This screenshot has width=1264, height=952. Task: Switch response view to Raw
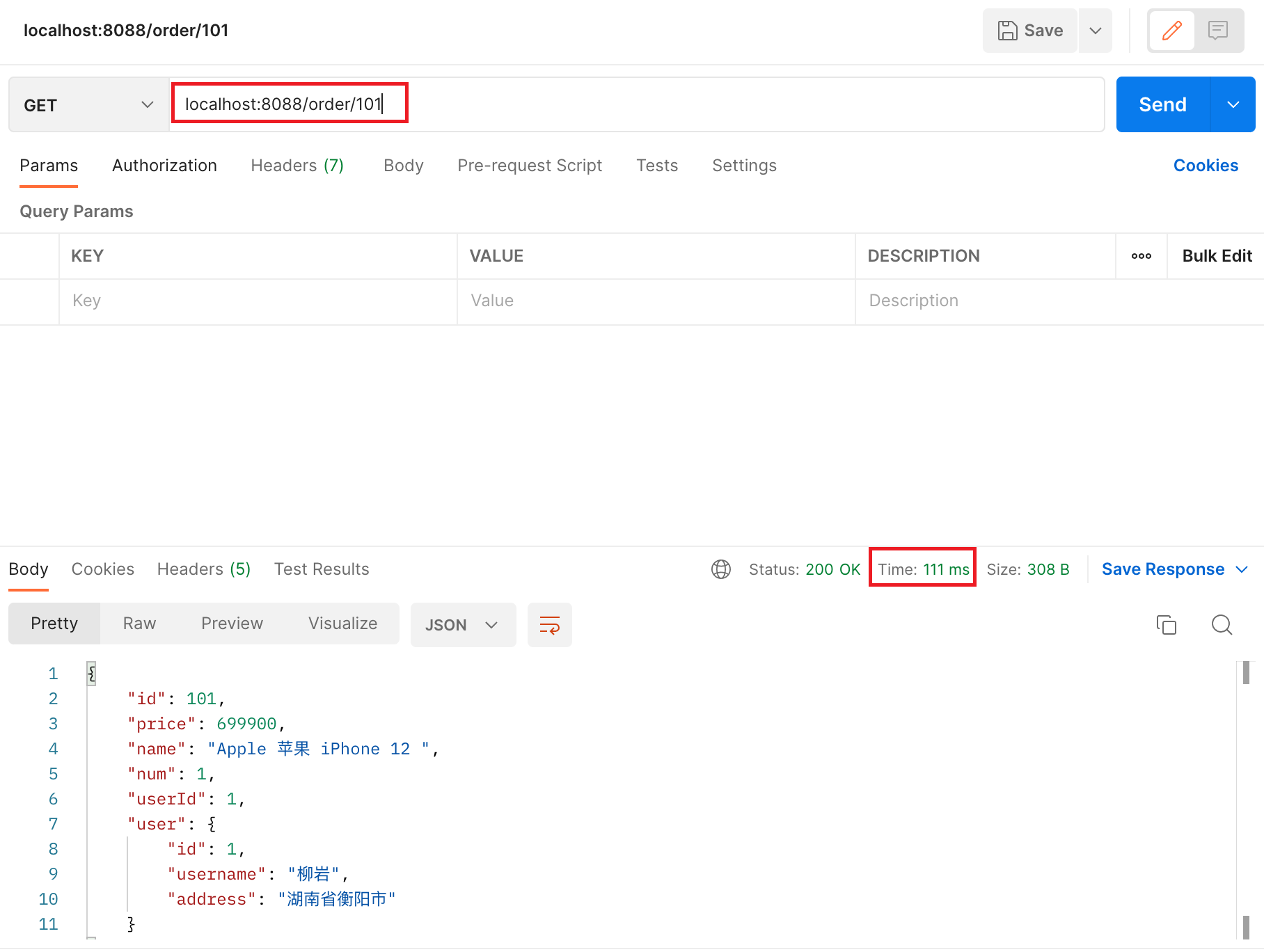coord(139,624)
